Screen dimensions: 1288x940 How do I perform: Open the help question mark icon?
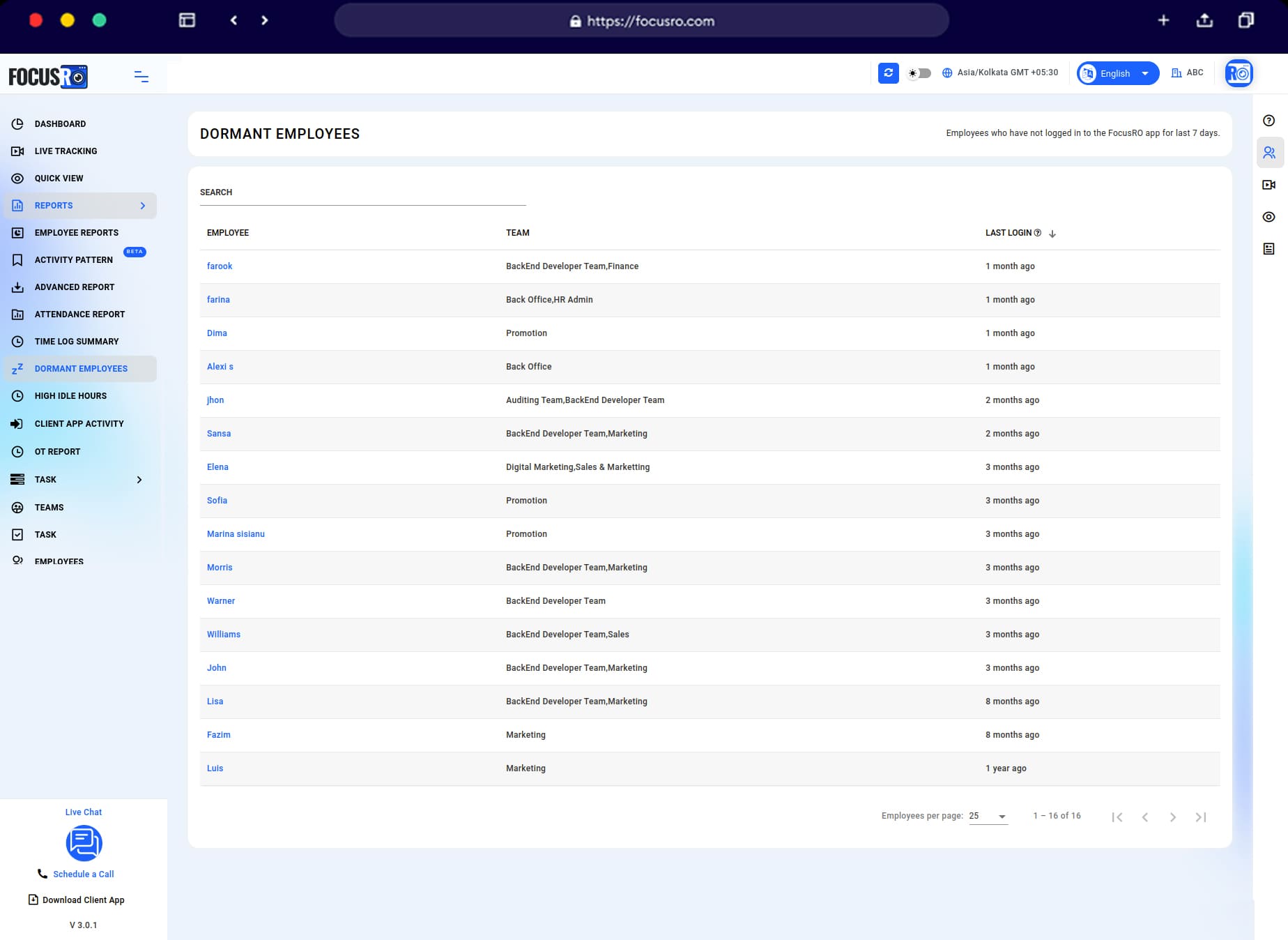[1268, 119]
